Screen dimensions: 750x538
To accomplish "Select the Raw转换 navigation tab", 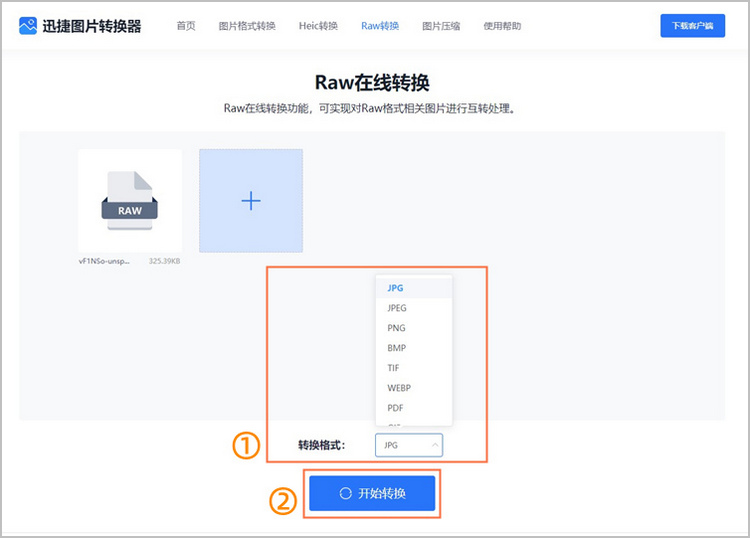I will [x=380, y=26].
